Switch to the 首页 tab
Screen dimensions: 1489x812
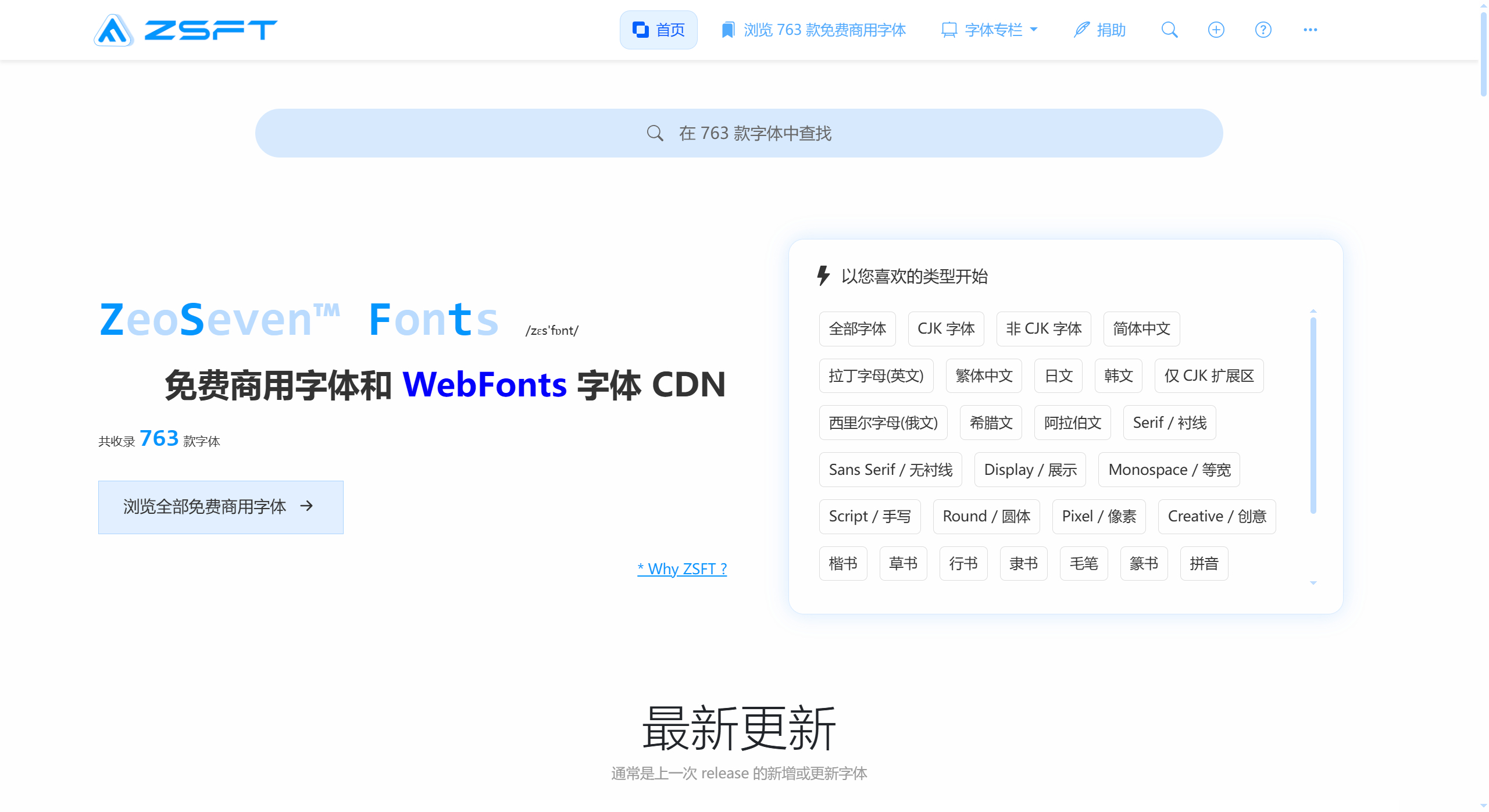(x=658, y=30)
